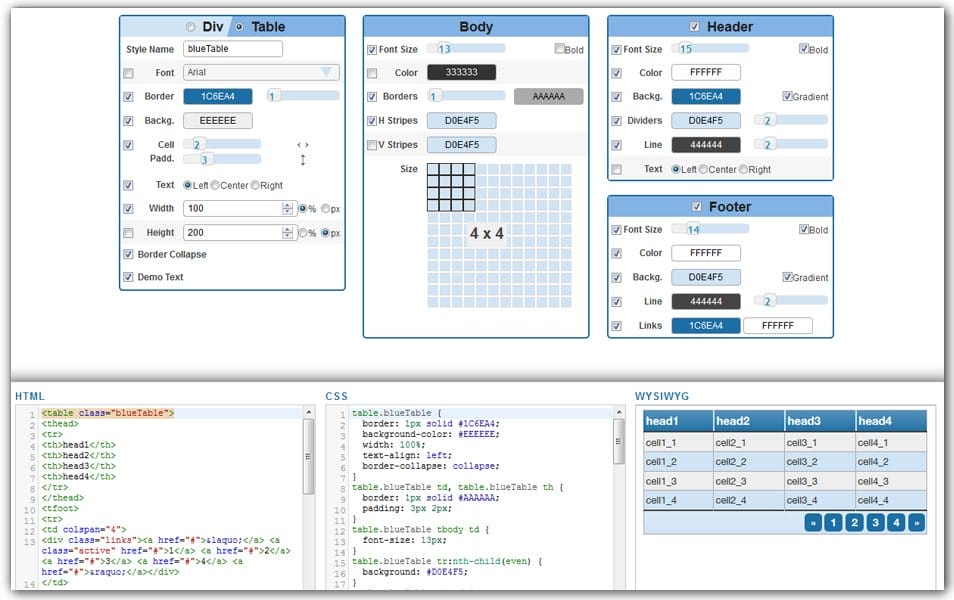Image resolution: width=954 pixels, height=600 pixels.
Task: Click the Header background color swatch 1C6EA4
Action: 707,95
